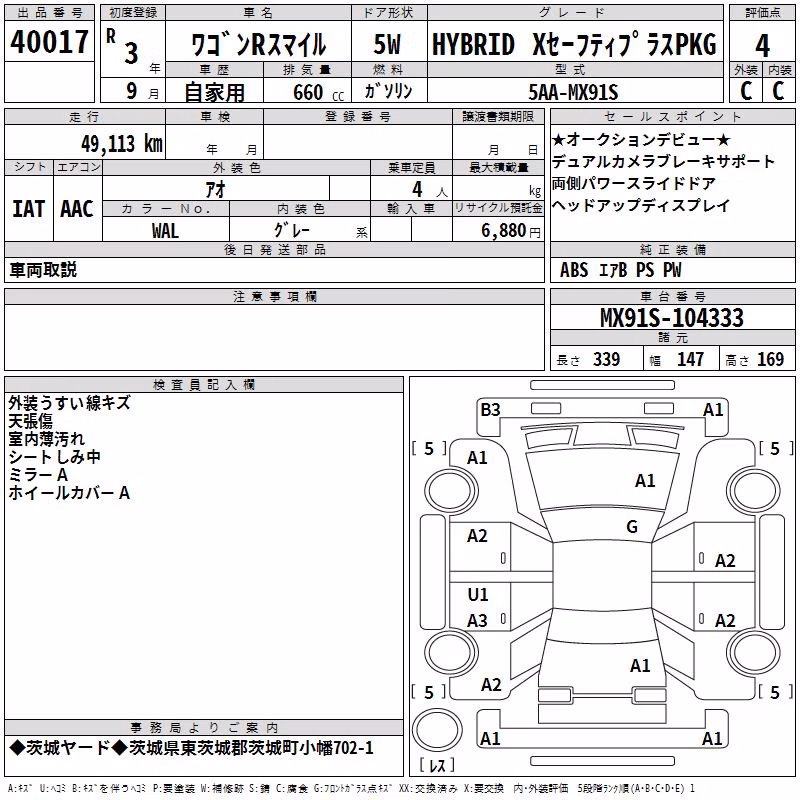Screen dimensions: 800x800
Task: Select grade HYBRID XセーフティプラスPKG
Action: (x=575, y=44)
